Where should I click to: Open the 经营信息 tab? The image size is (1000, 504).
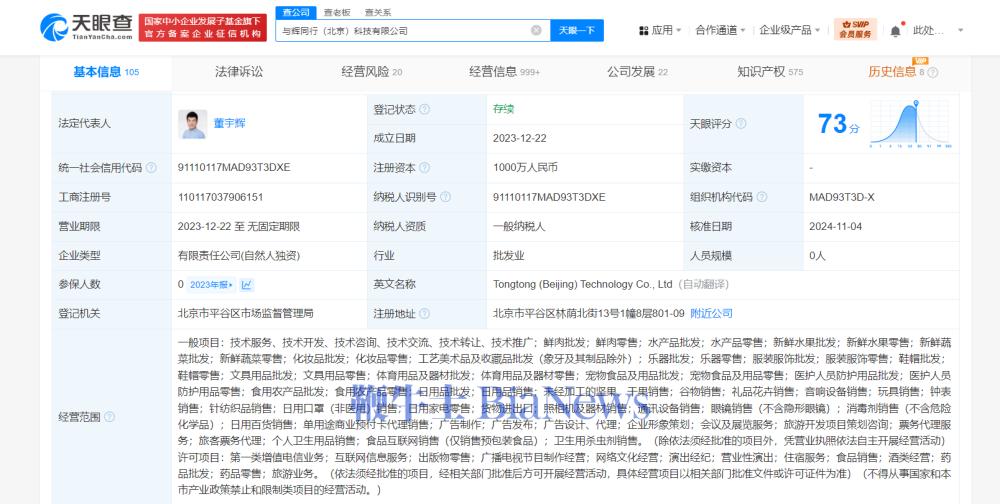(x=504, y=72)
